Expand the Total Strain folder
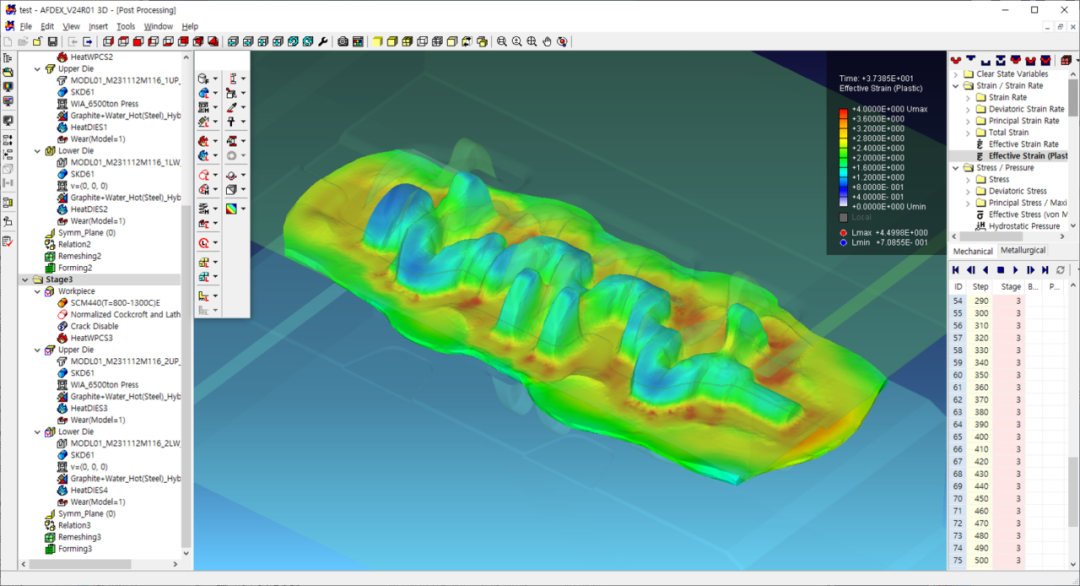1080x586 pixels. pyautogui.click(x=968, y=133)
